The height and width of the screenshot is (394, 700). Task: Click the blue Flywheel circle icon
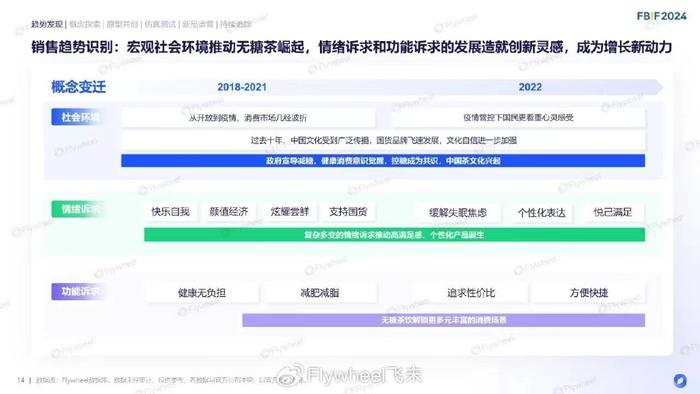pyautogui.click(x=680, y=380)
